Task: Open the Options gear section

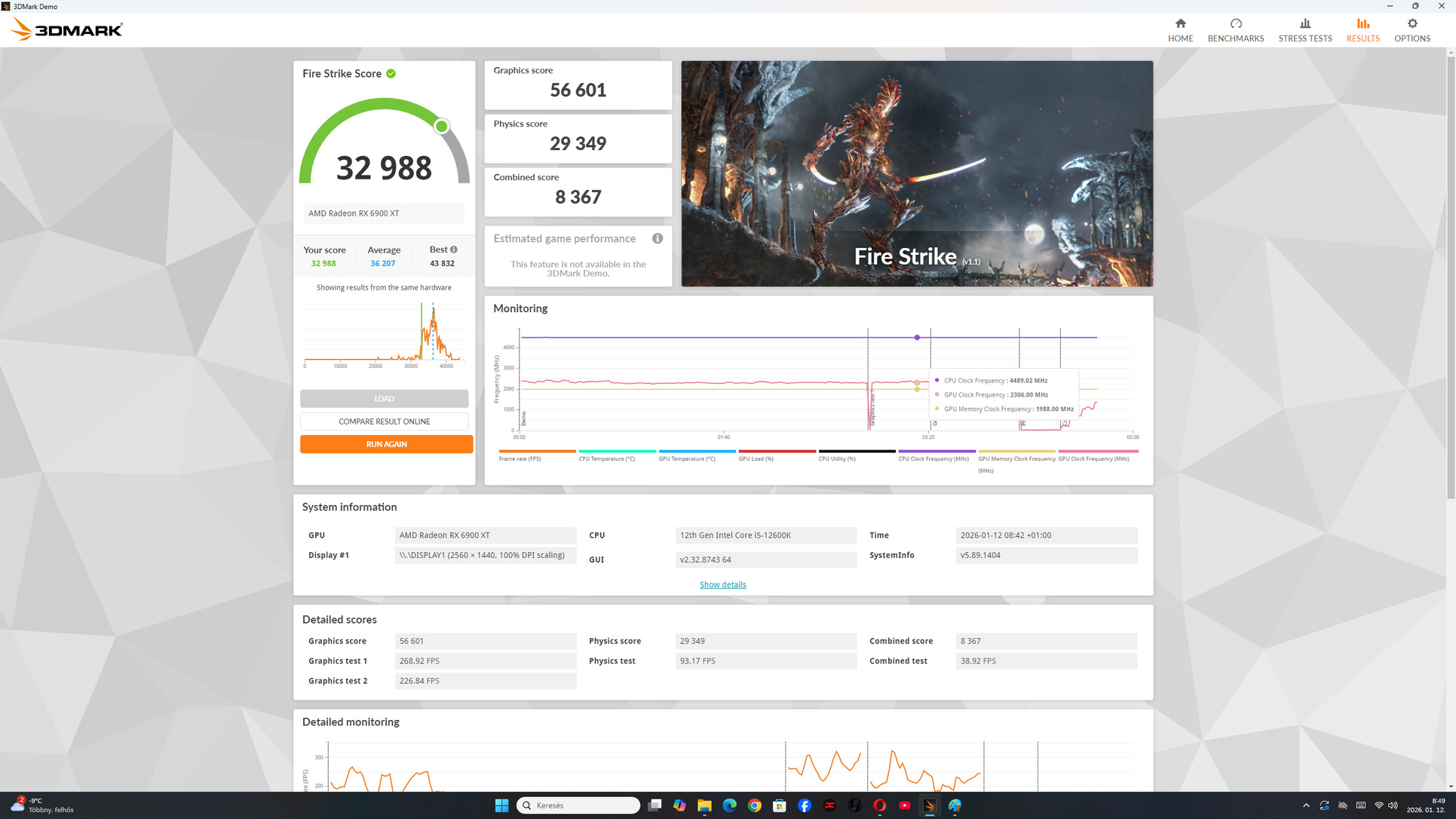Action: coord(1412,30)
